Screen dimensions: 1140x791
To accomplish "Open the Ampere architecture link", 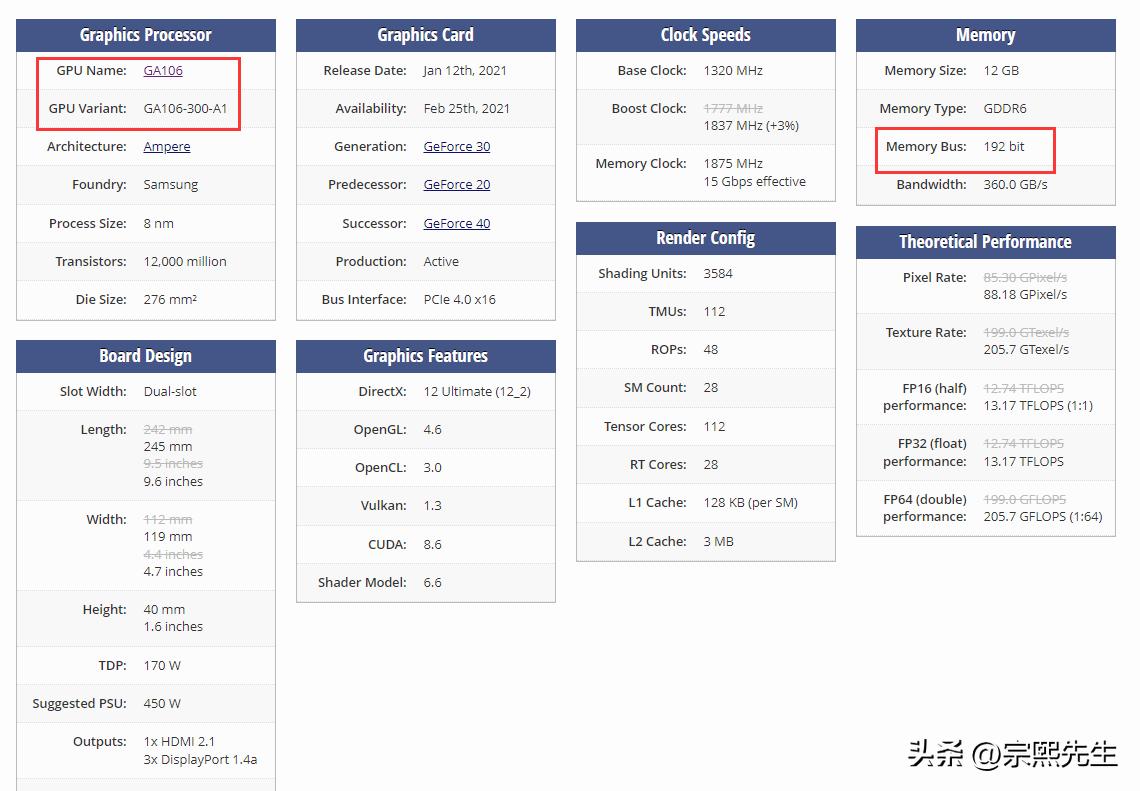I will [166, 146].
